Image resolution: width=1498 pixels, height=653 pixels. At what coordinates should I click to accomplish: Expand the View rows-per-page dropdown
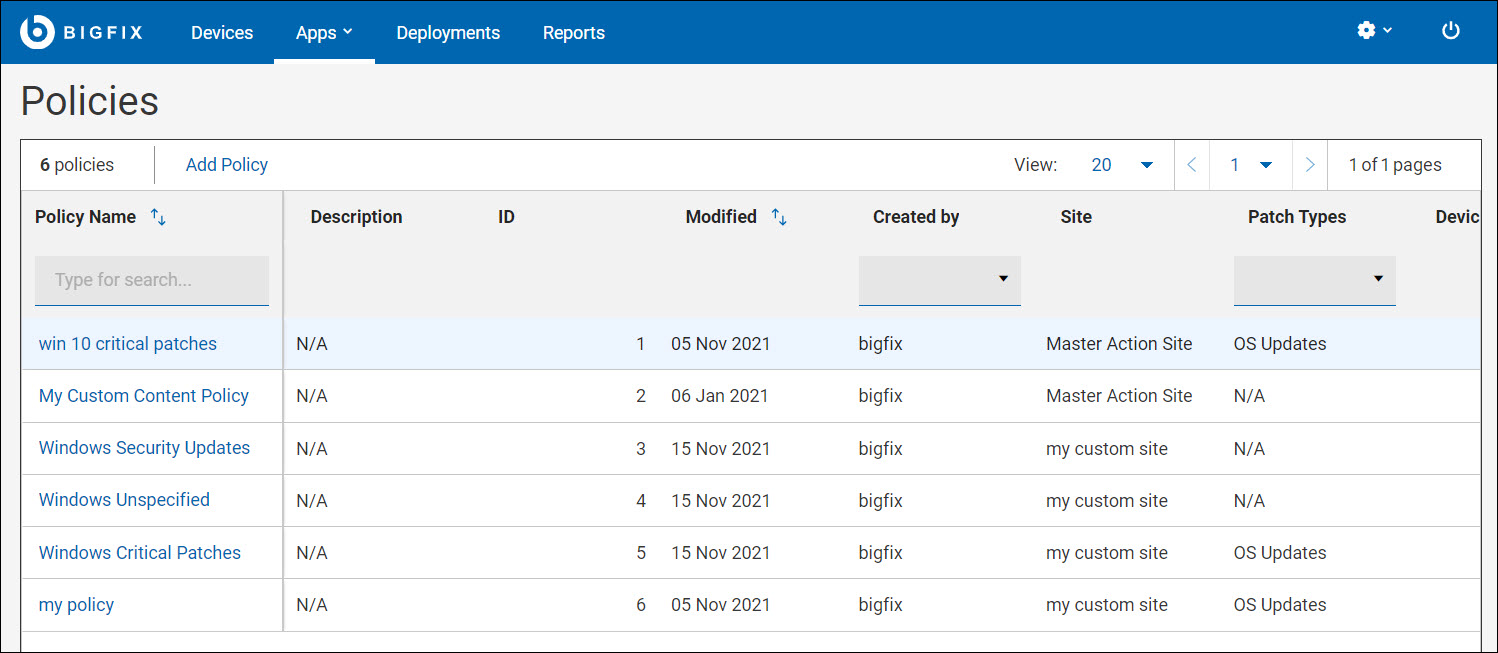pos(1122,165)
